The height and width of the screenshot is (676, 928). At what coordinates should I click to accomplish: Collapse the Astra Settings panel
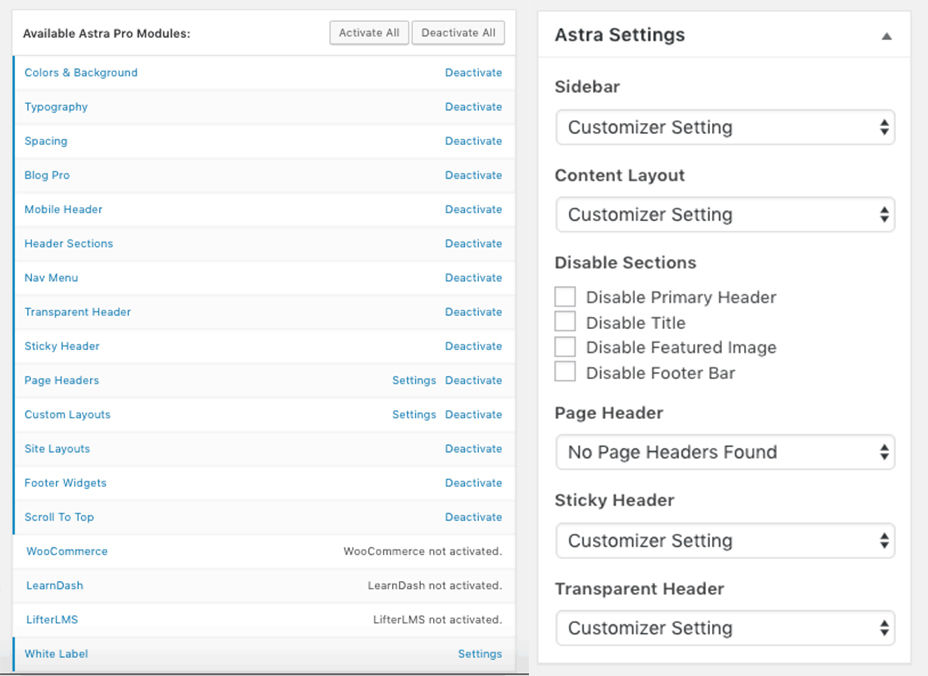point(886,34)
